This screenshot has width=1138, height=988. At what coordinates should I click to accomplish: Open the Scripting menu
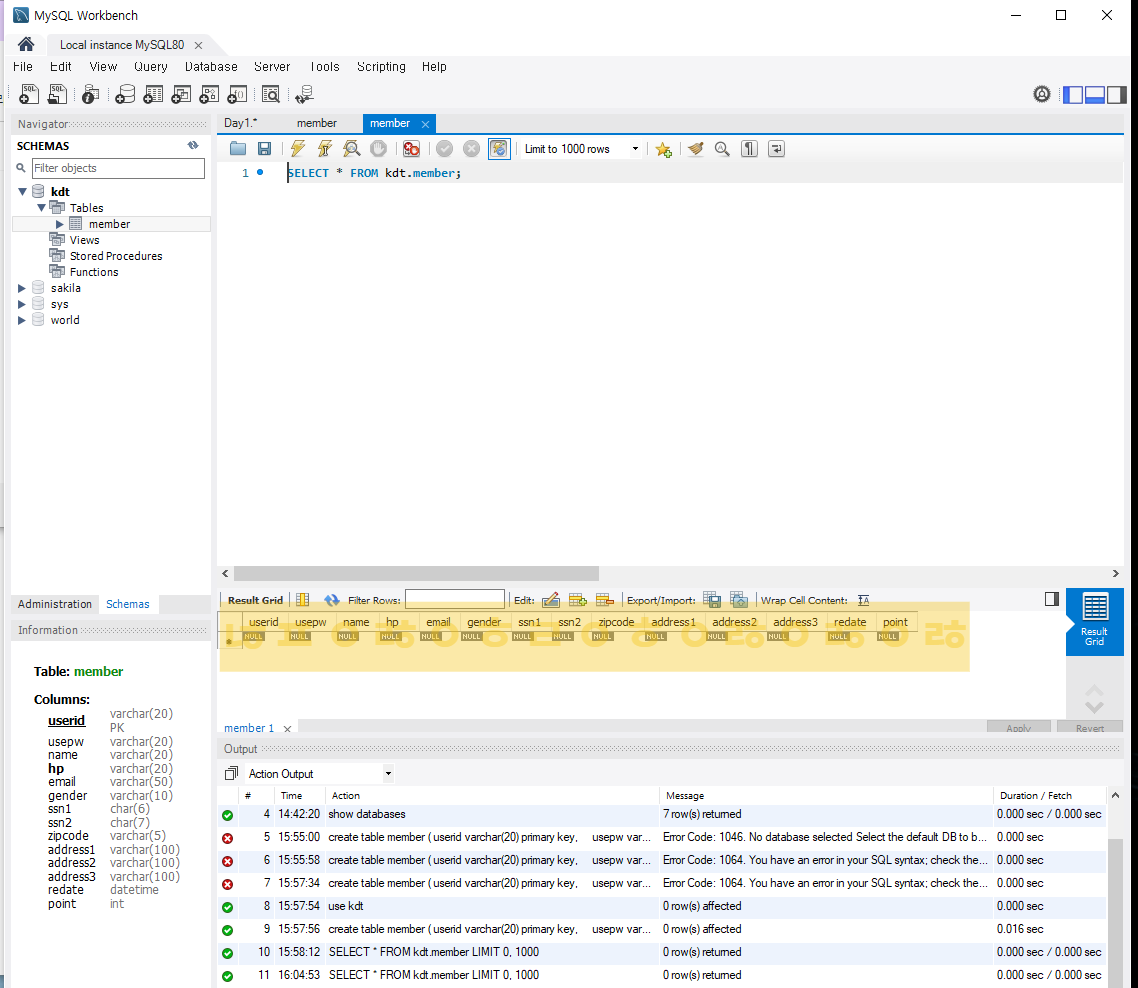(x=381, y=67)
